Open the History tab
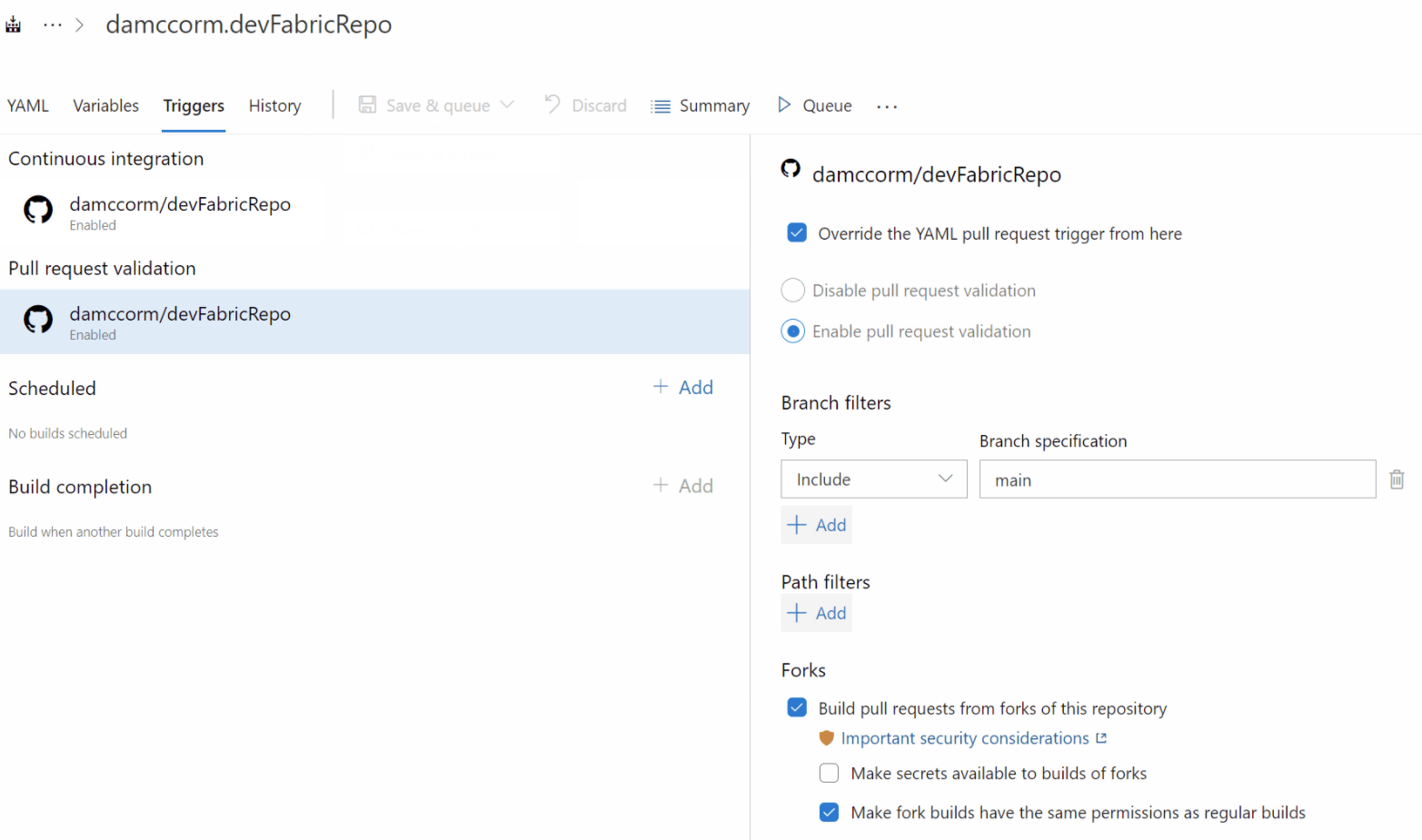Screen dimensions: 1422x840 pyautogui.click(x=274, y=105)
